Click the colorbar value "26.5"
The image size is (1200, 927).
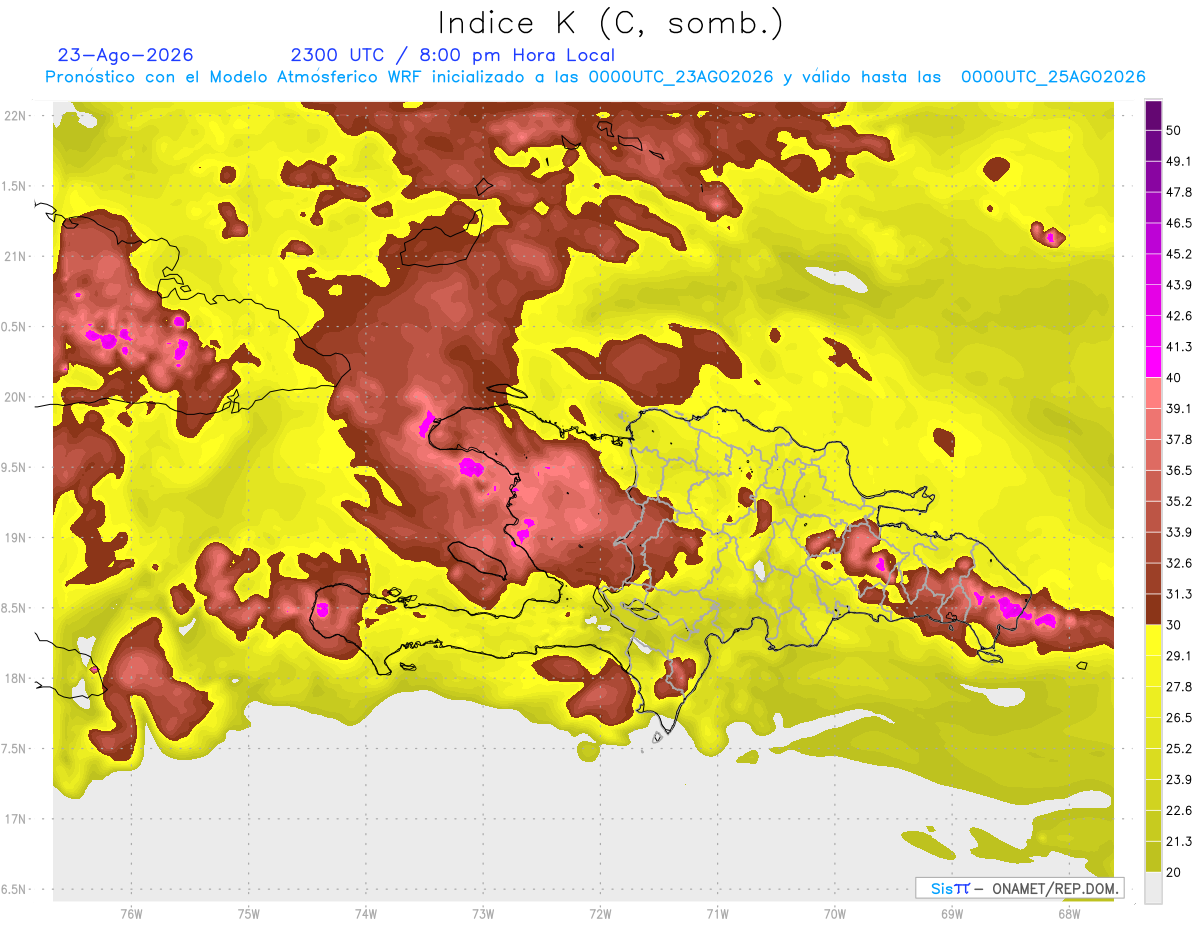click(1180, 718)
